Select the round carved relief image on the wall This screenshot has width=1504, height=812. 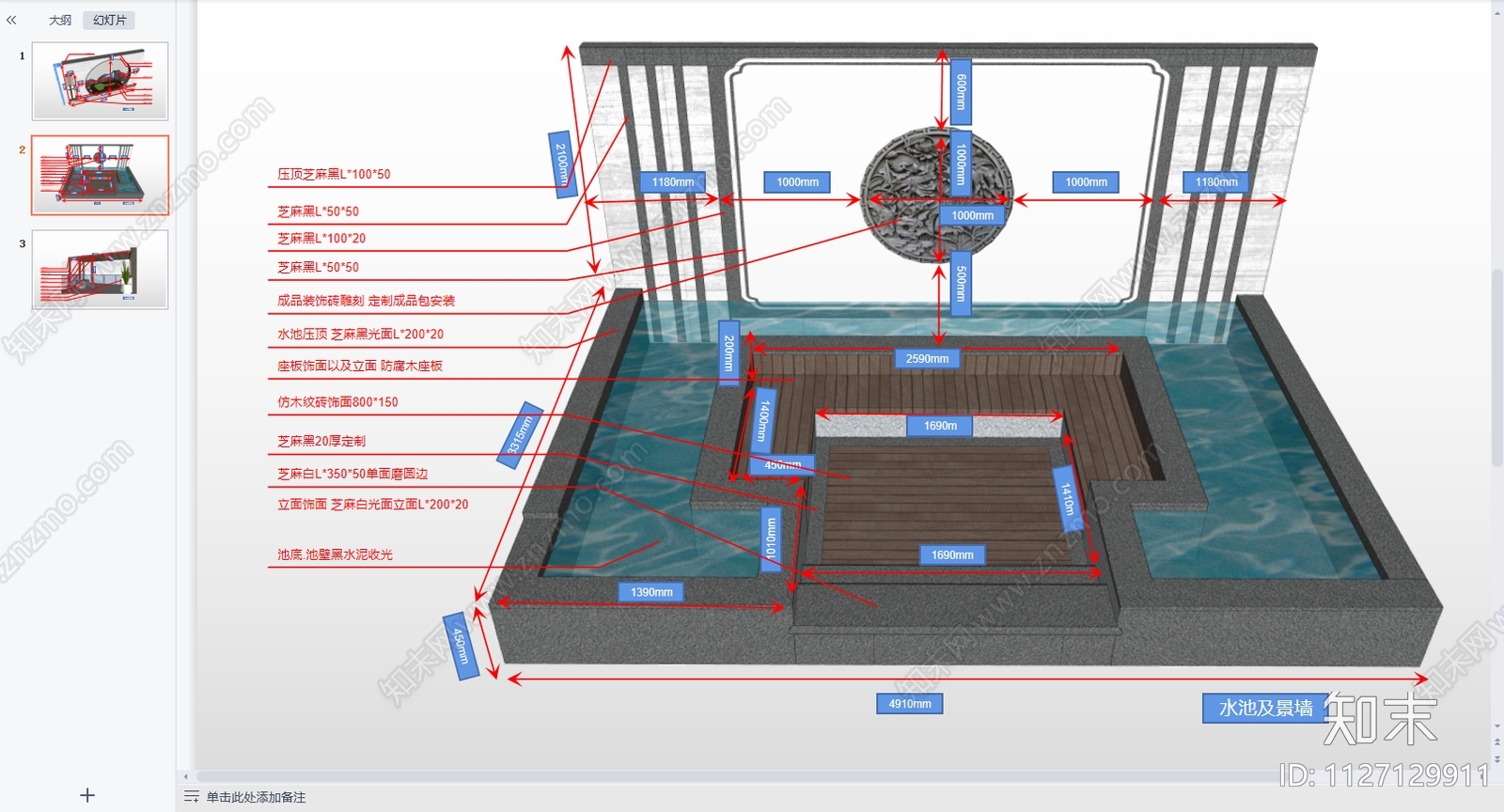[x=937, y=195]
